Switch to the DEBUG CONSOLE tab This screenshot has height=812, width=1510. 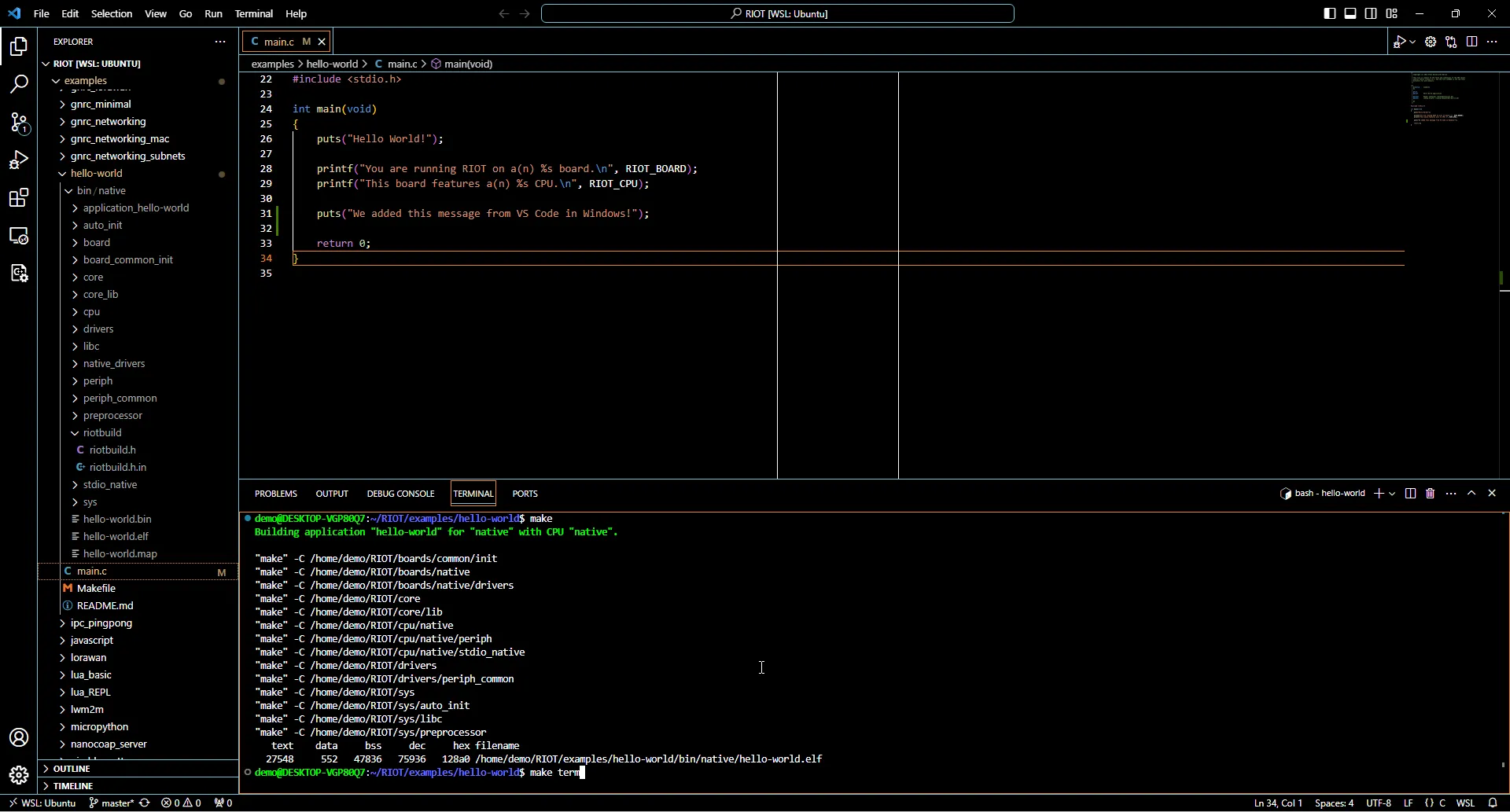point(400,494)
